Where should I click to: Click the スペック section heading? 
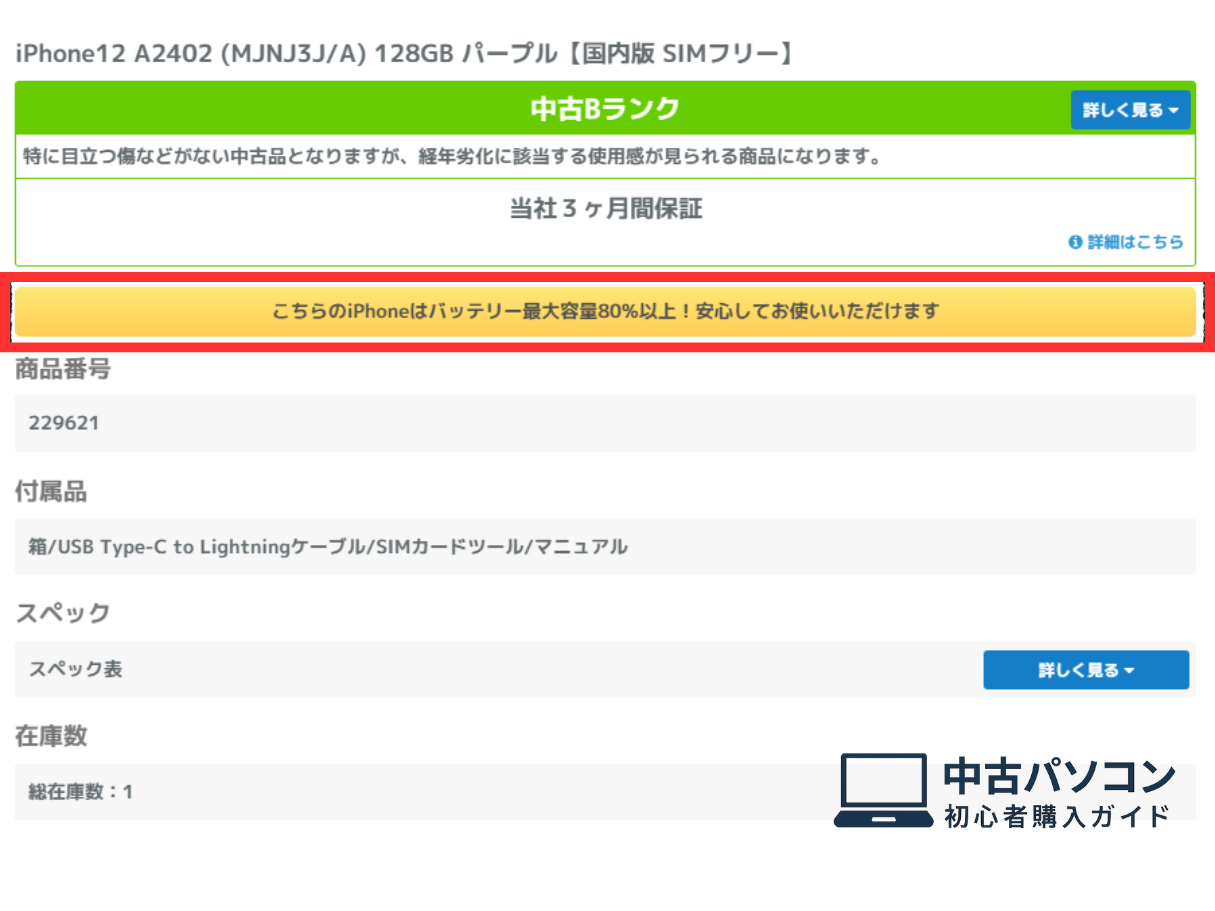click(63, 613)
